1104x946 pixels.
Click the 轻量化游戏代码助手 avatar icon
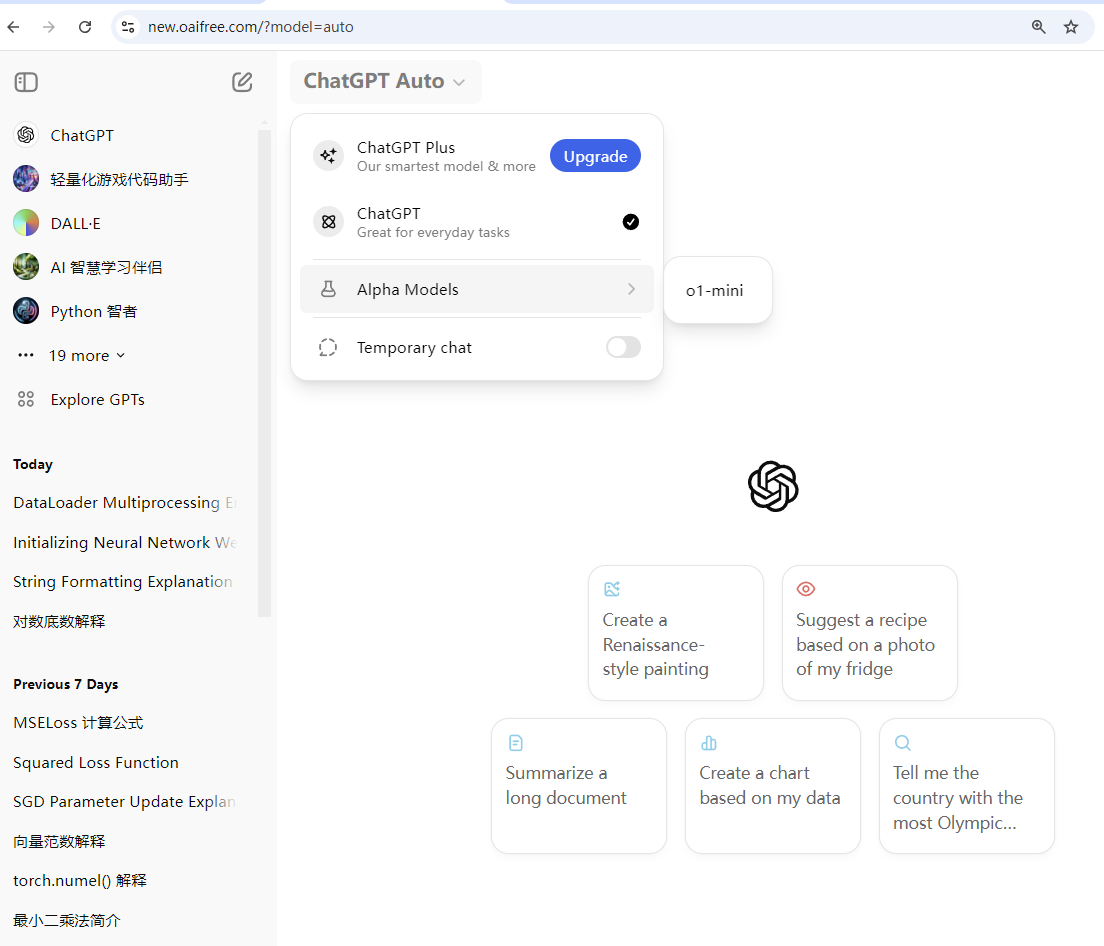26,179
